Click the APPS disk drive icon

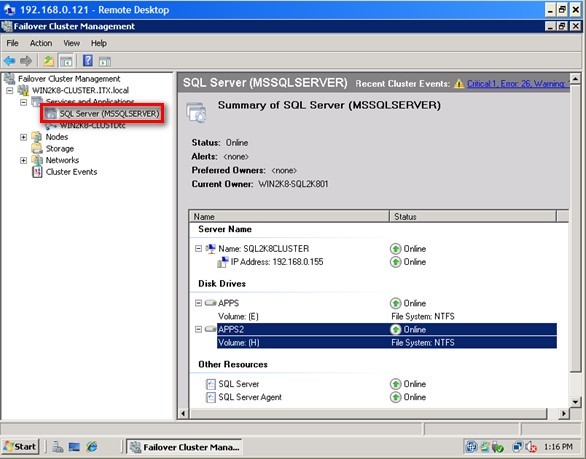[210, 303]
